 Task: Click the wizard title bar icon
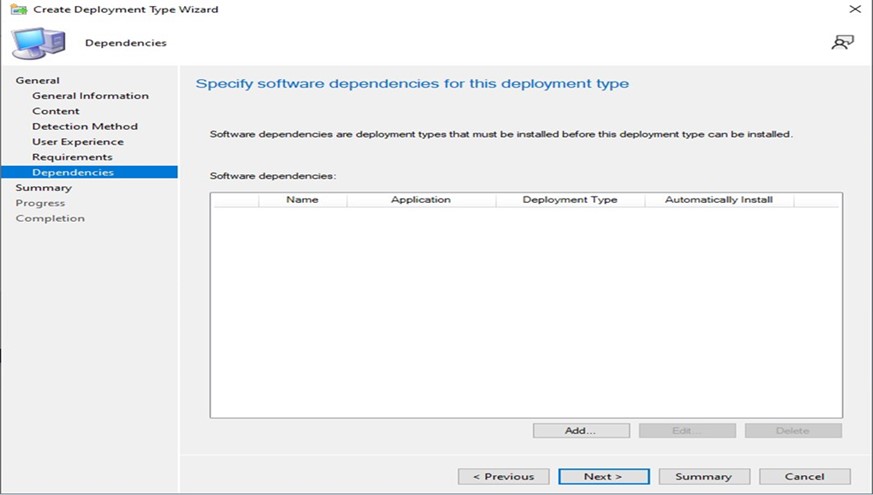(18, 9)
